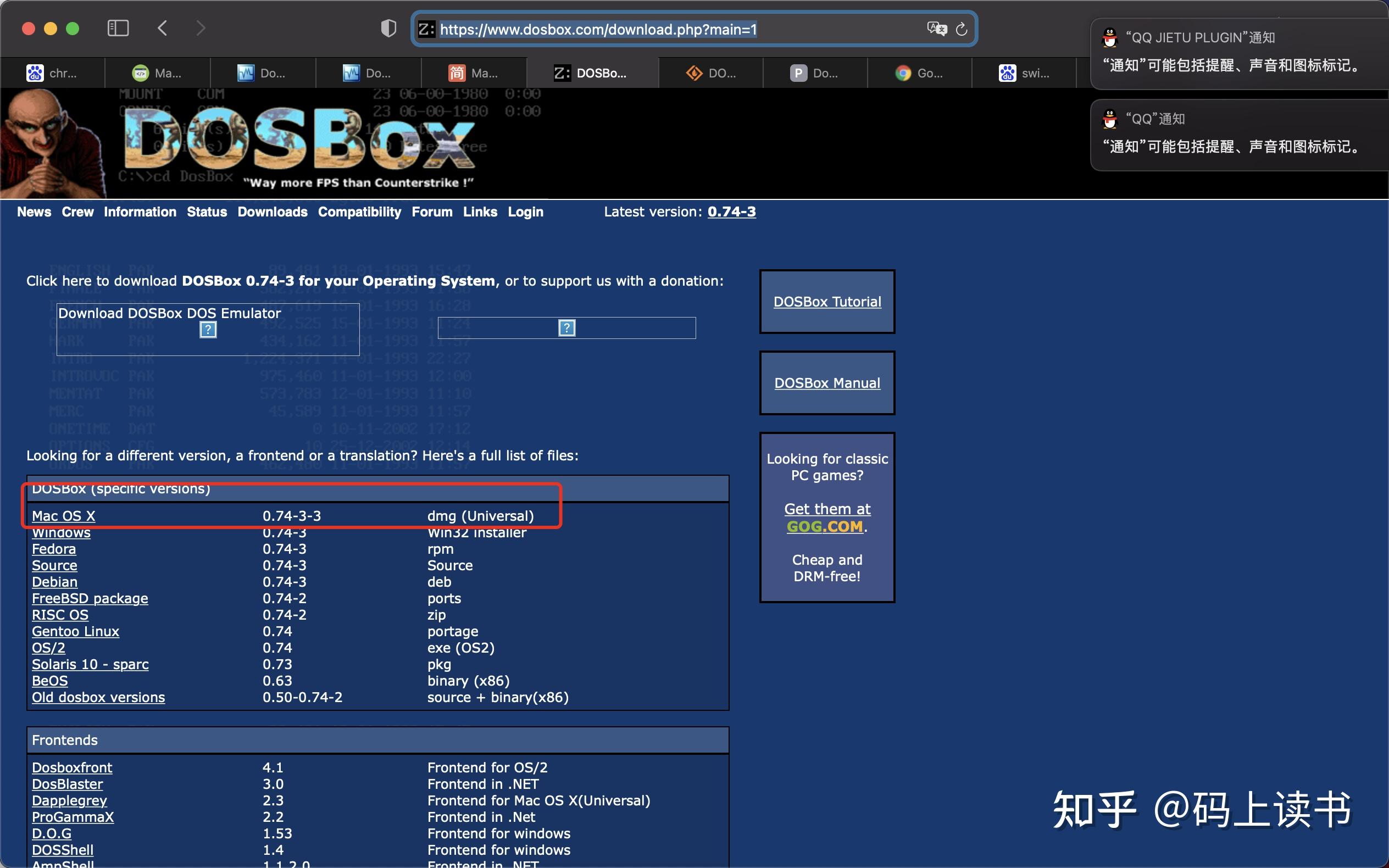Open the DOSBox Tutorial page
Viewport: 1389px width, 868px height.
click(826, 302)
